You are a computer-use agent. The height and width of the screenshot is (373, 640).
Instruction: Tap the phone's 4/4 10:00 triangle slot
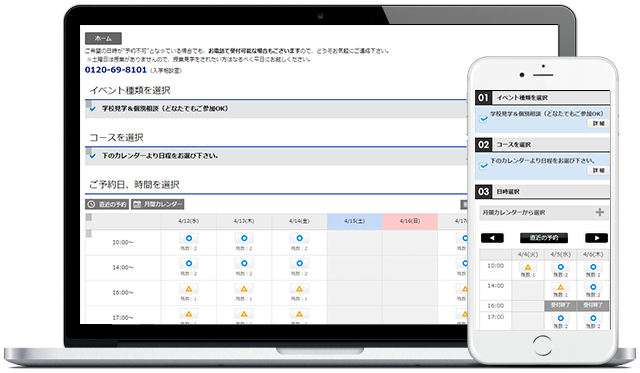(528, 267)
